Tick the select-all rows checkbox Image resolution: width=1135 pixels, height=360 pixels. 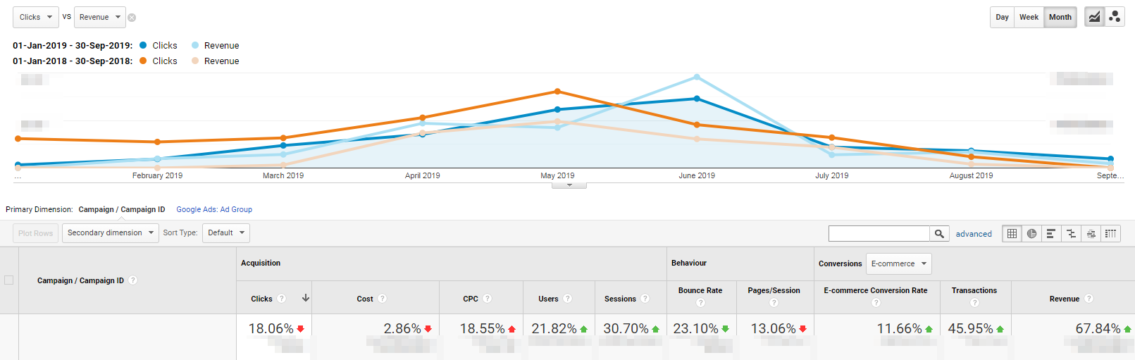(9, 280)
